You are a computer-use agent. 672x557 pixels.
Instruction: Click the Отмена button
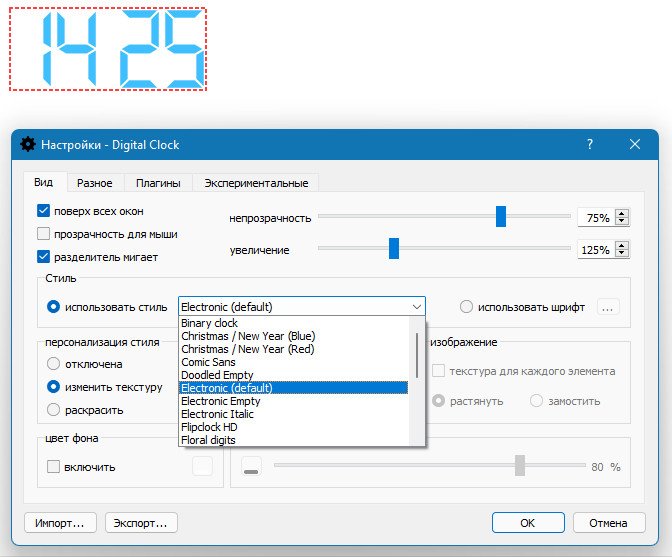pos(609,523)
